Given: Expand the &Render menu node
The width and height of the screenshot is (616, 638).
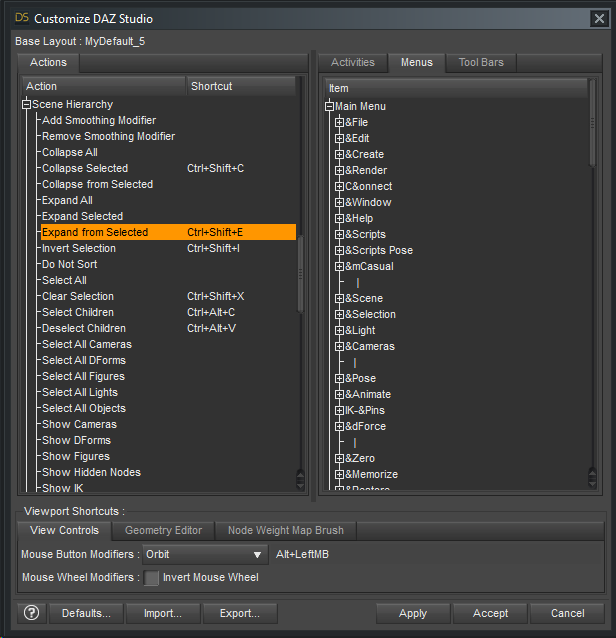Looking at the screenshot, I should click(x=339, y=170).
